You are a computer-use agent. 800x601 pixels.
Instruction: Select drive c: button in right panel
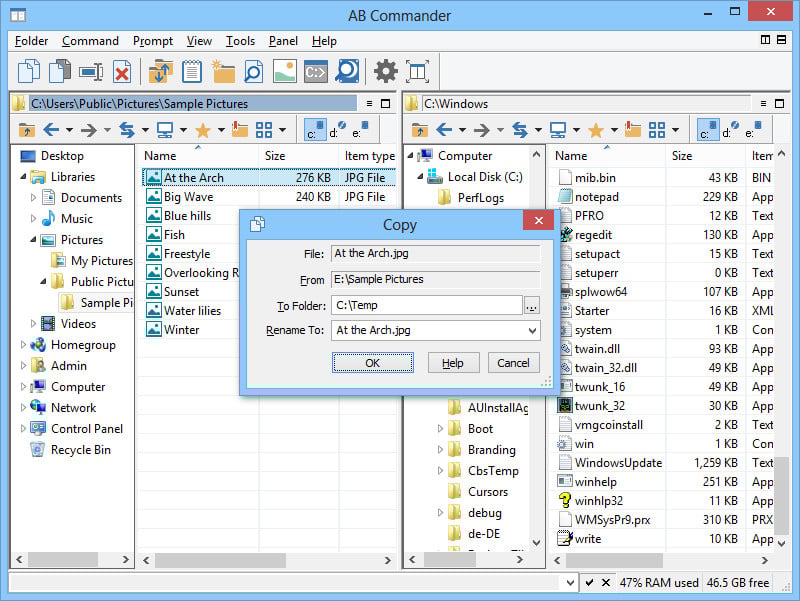[708, 130]
